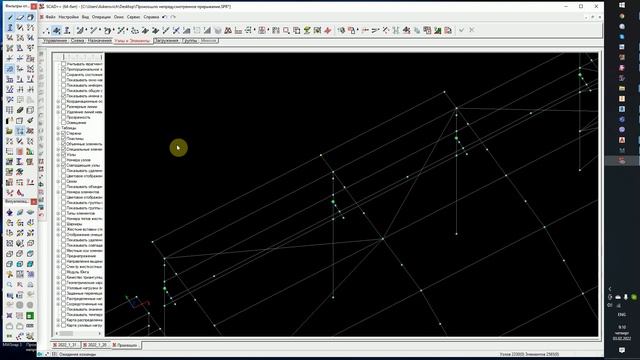
Task: Open the 2022_1_20 document tab
Action: pyautogui.click(x=96, y=345)
